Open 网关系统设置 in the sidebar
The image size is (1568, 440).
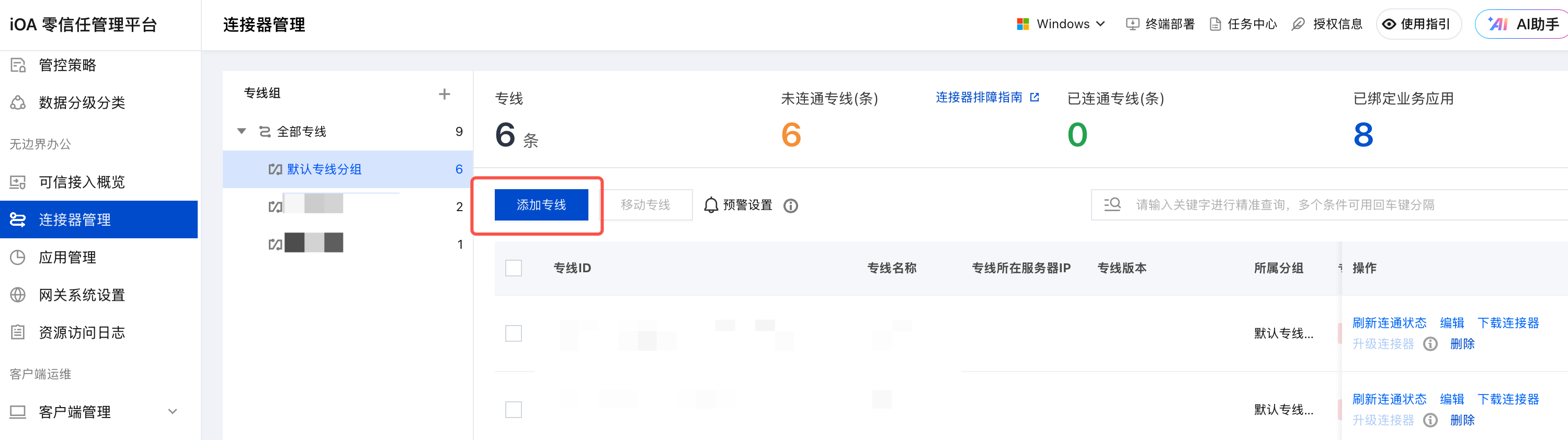pos(82,295)
